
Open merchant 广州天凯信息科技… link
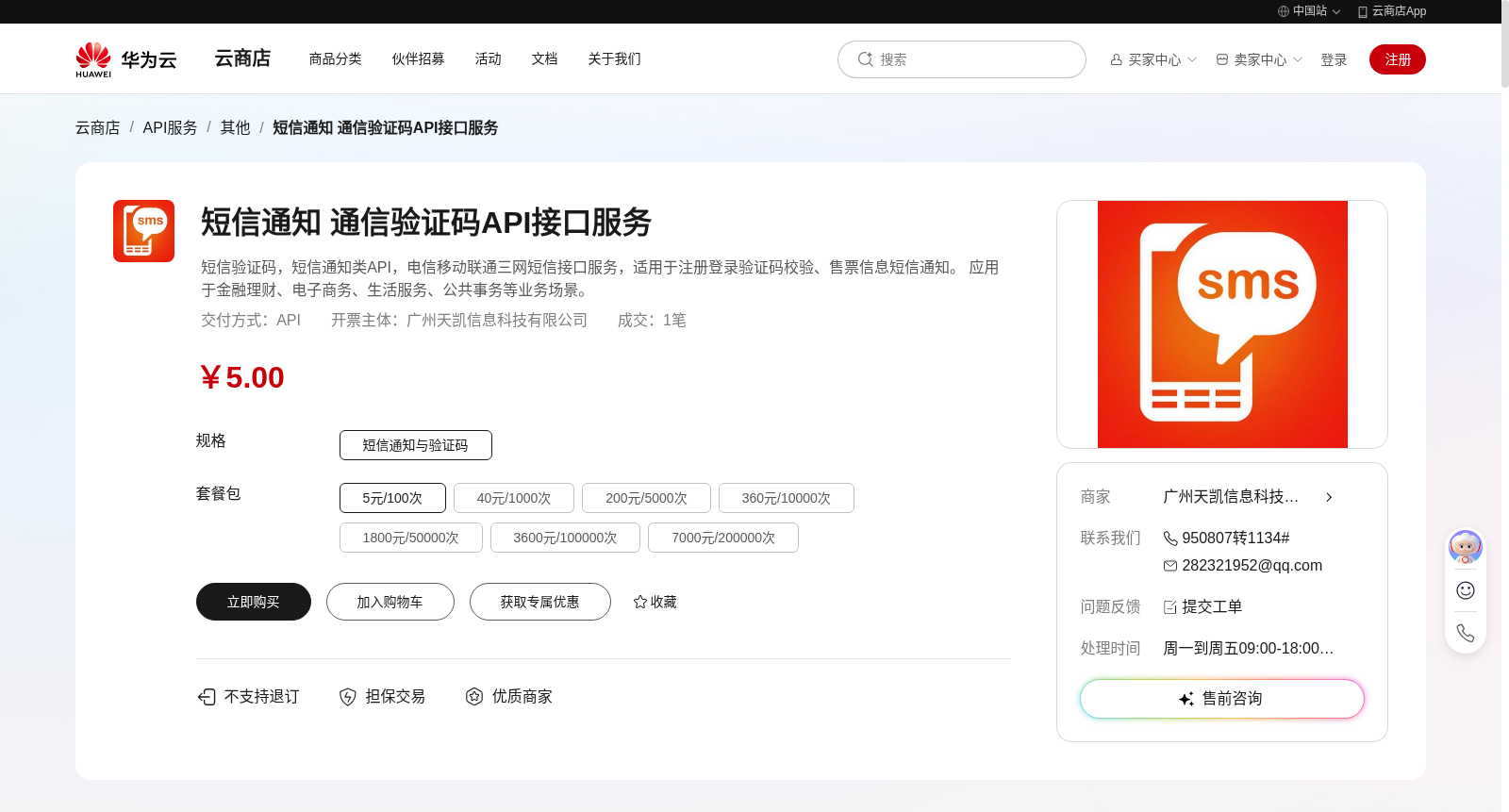1231,497
